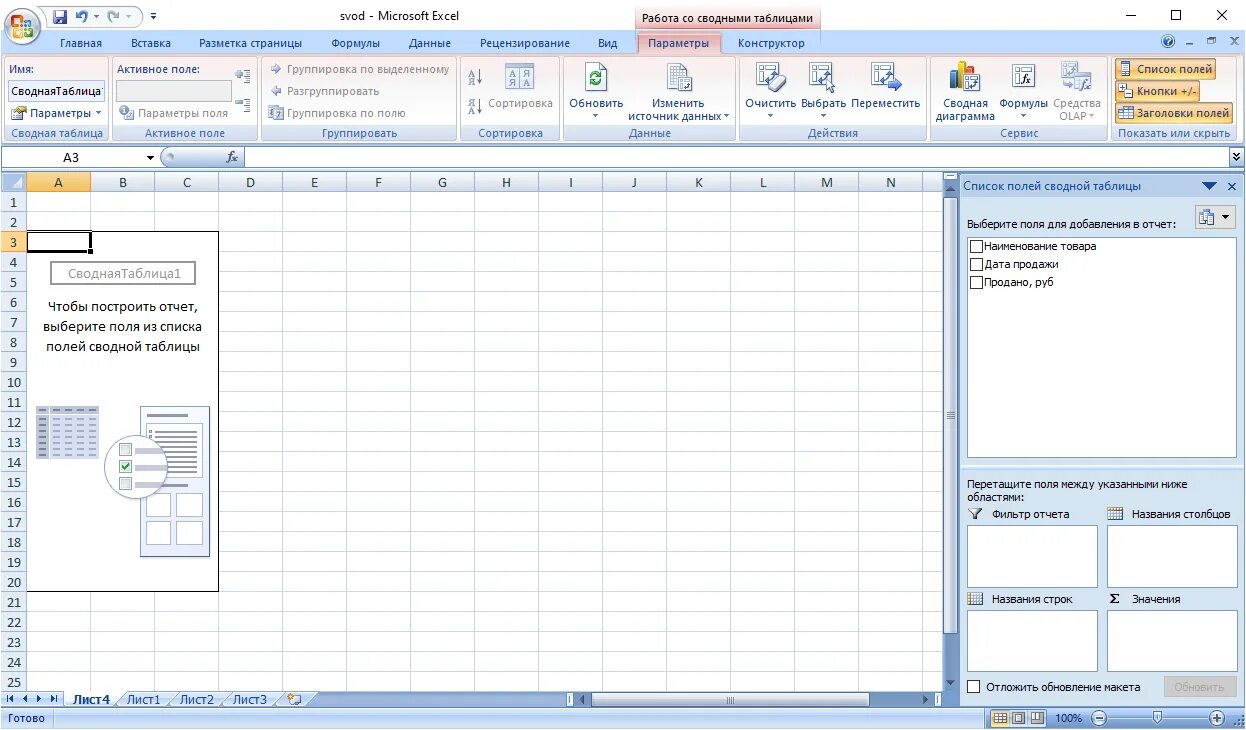The width and height of the screenshot is (1246, 730).
Task: Switch to Normal view in status bar
Action: pos(1000,718)
